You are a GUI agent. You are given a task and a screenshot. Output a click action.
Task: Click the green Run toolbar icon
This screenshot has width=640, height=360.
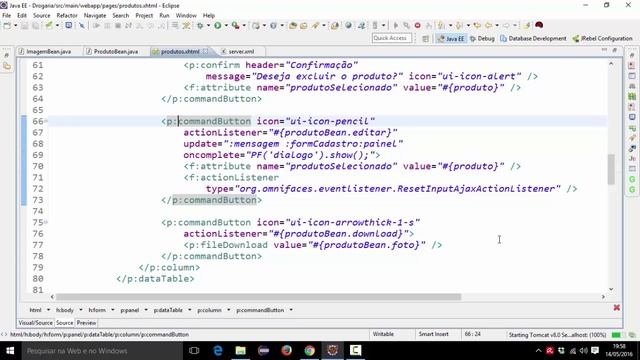[x=218, y=26]
